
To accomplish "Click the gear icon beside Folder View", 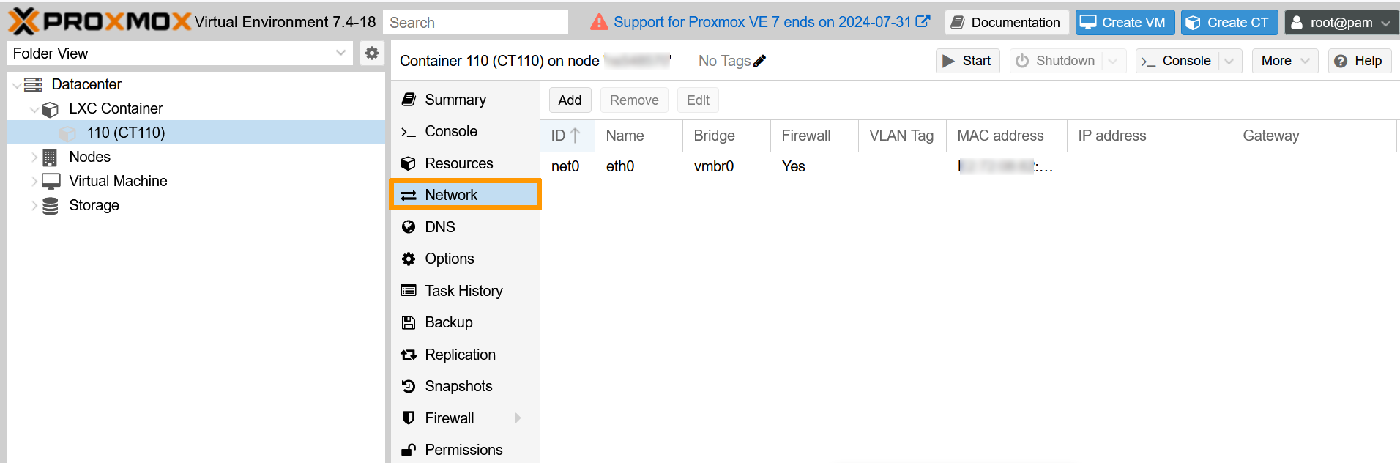I will tap(372, 53).
